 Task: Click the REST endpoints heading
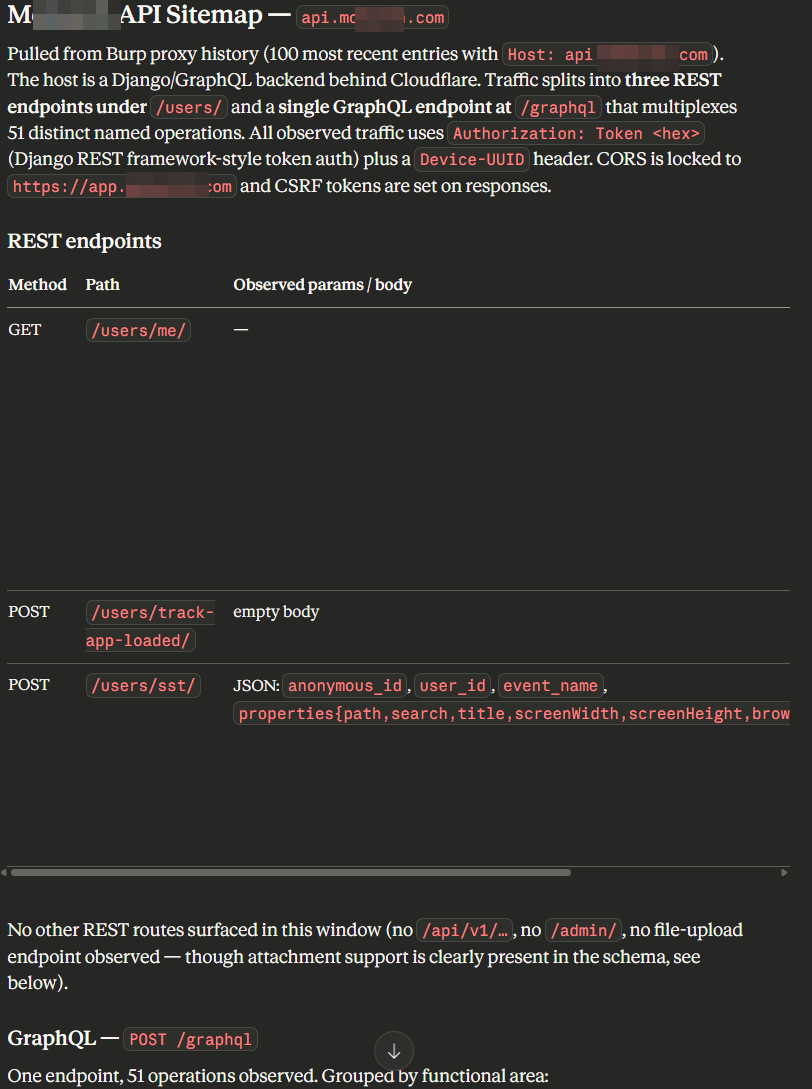pos(84,241)
